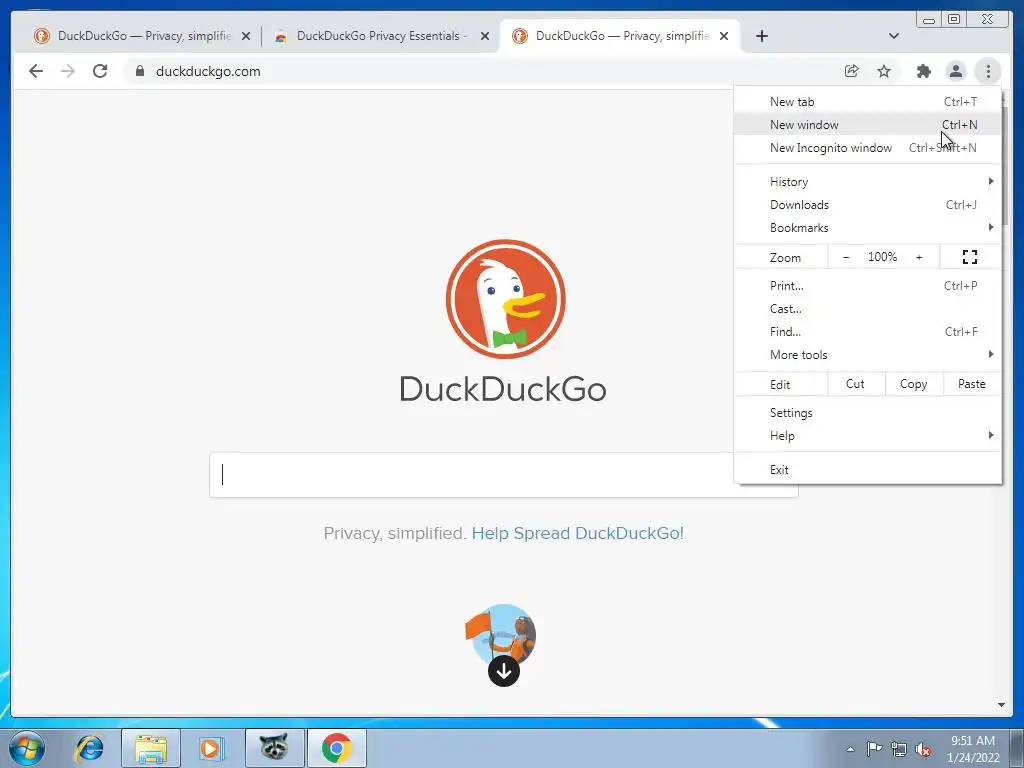
Task: Share this page using the share icon
Action: [852, 71]
